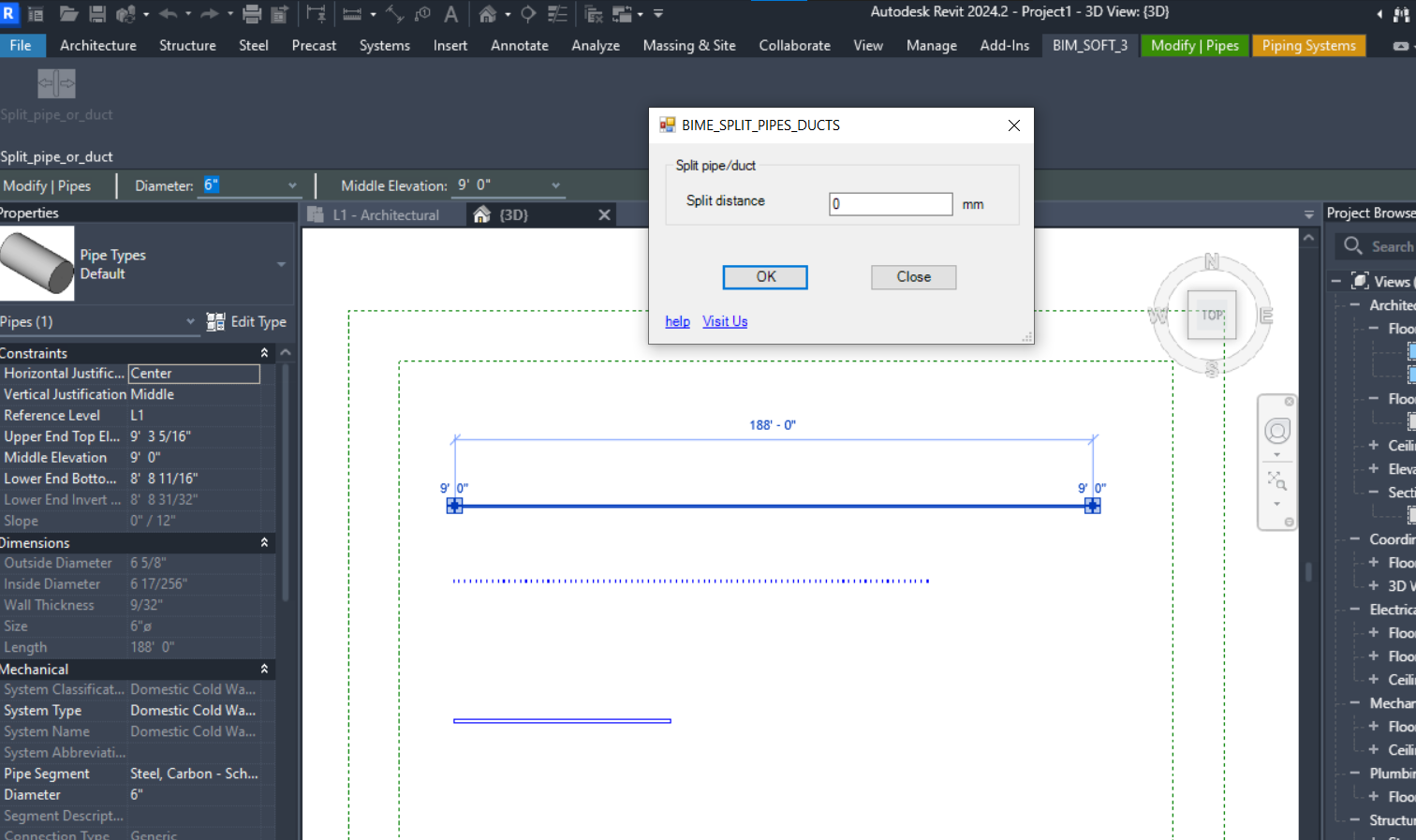Open the Pipes (1) filter dropdown
The image size is (1416, 840).
tap(190, 322)
